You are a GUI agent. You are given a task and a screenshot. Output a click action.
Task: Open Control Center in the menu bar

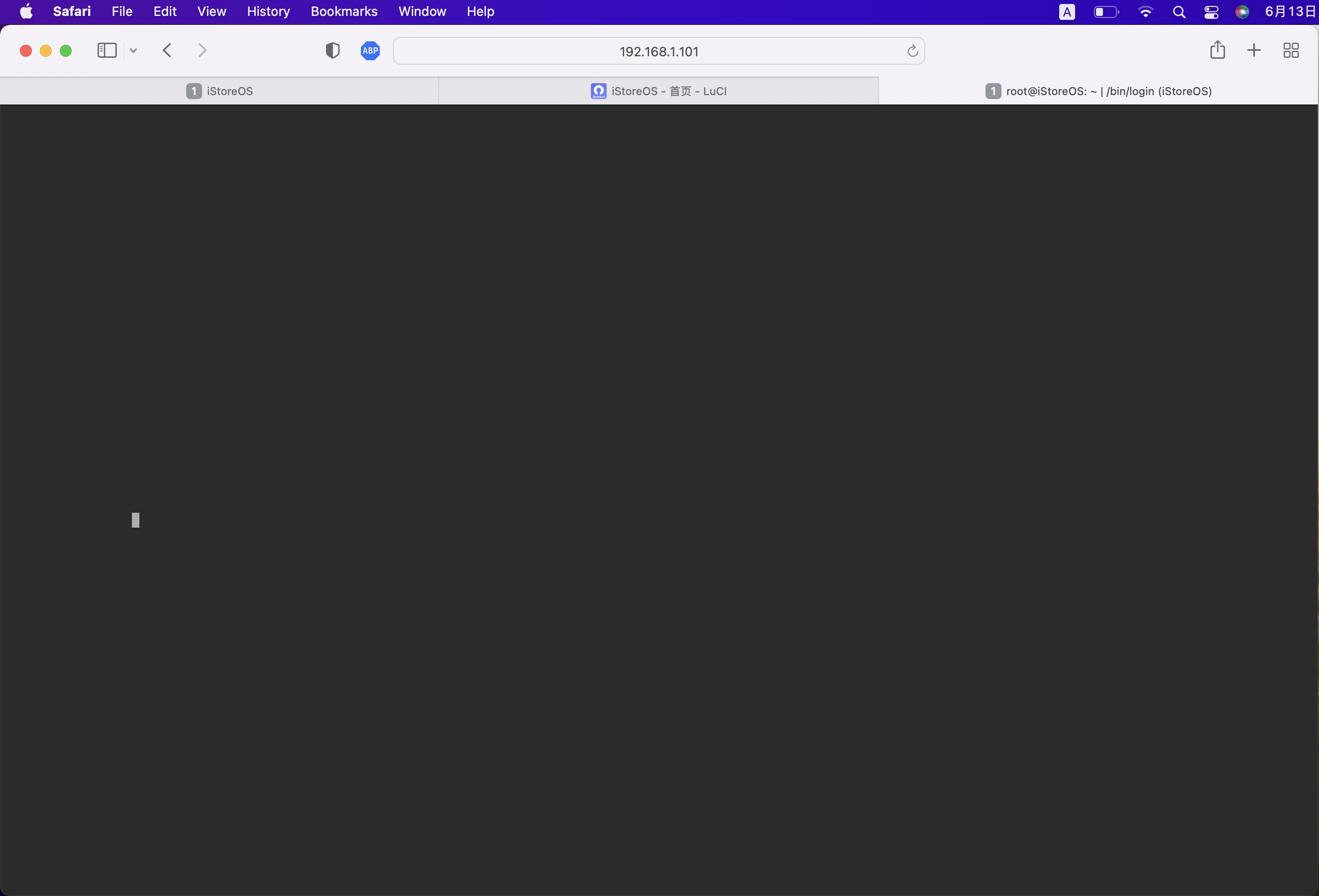[x=1211, y=12]
